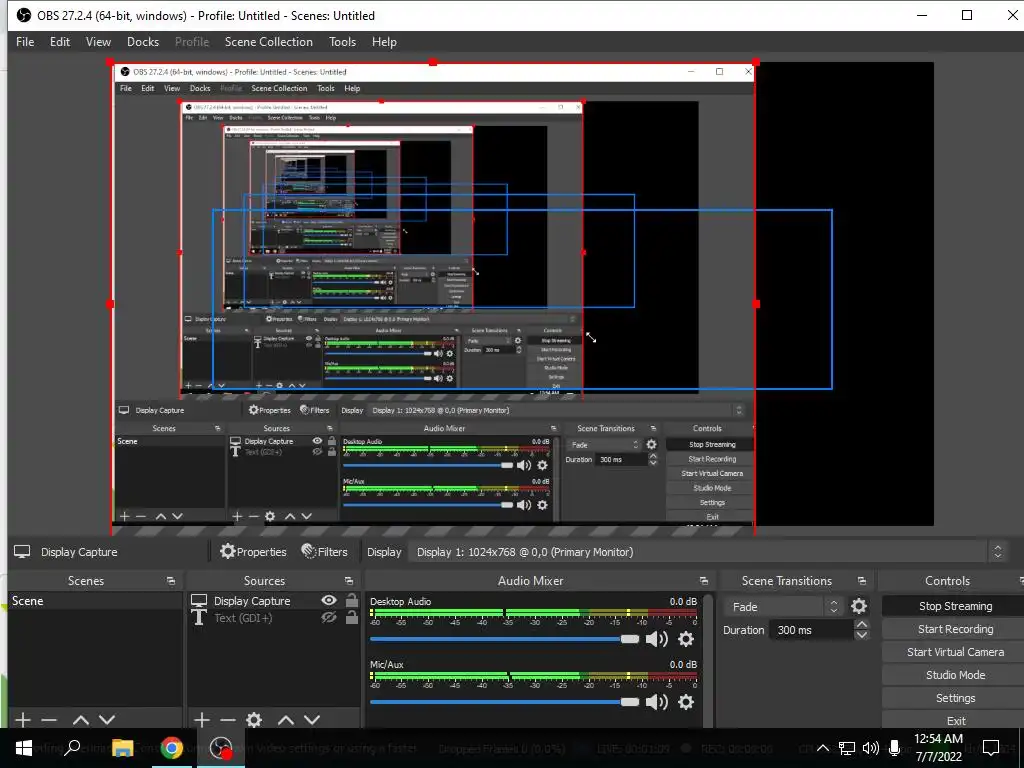
Task: Move scene up arrow in Scenes panel
Action: (x=81, y=720)
